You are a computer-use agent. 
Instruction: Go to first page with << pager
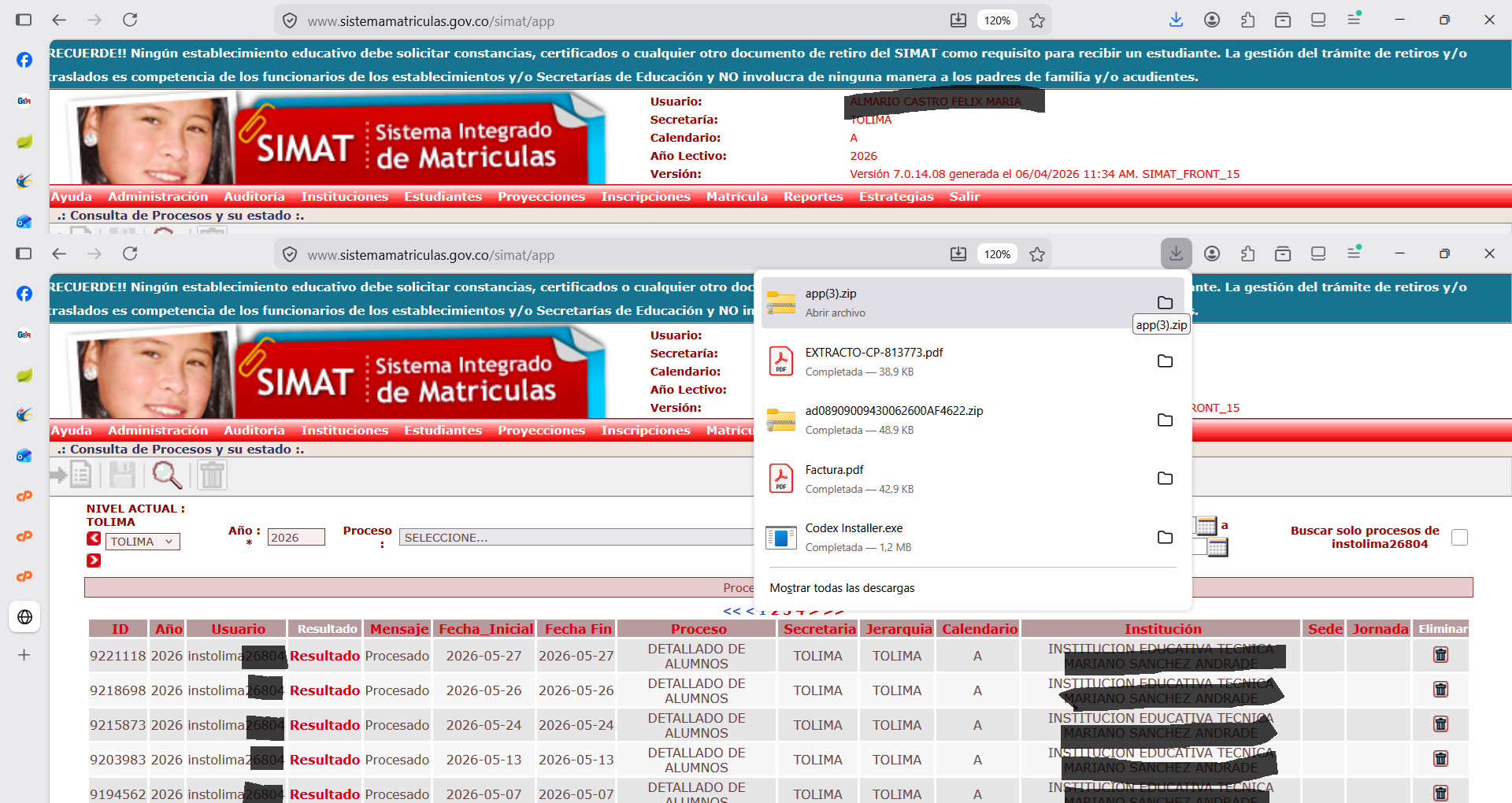[x=732, y=611]
